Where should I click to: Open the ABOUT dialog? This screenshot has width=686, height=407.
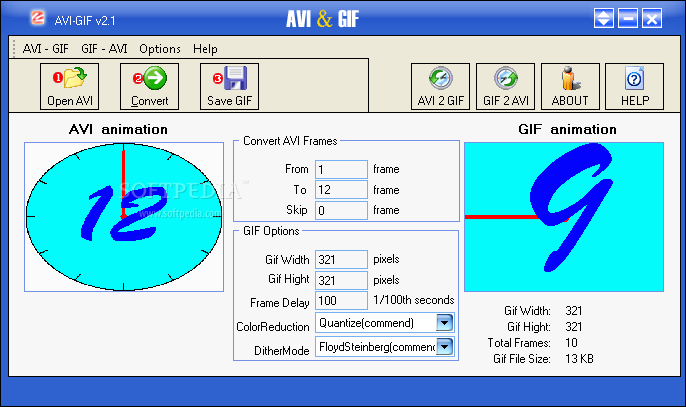click(570, 86)
